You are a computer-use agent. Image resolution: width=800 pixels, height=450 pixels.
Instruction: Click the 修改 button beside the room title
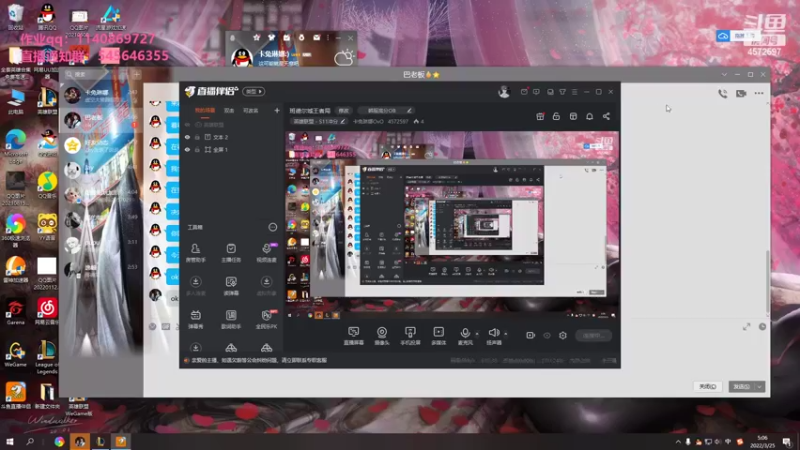(x=344, y=110)
